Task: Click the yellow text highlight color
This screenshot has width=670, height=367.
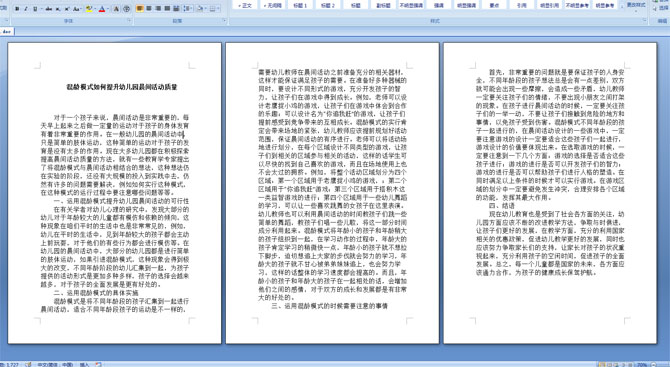Action: pyautogui.click(x=89, y=9)
